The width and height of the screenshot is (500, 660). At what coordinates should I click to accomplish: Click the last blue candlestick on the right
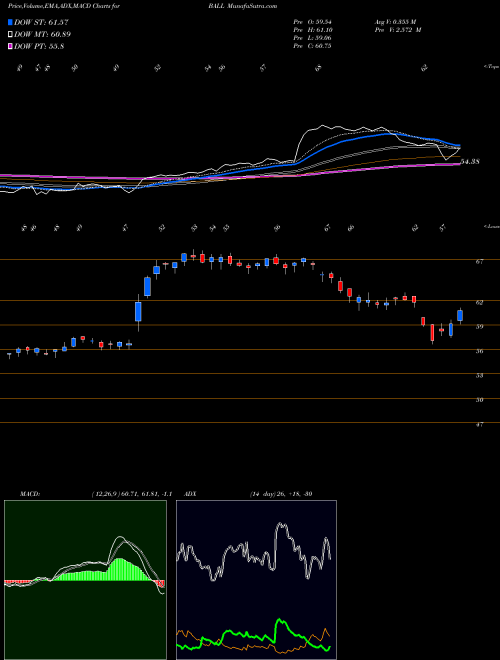(460, 316)
